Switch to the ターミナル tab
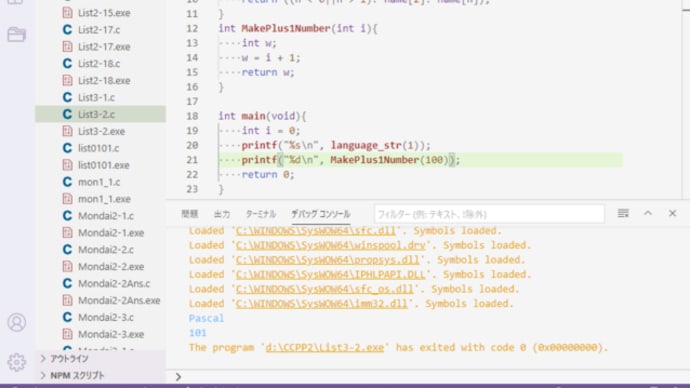Screen dimensions: 690x388 [x=261, y=214]
